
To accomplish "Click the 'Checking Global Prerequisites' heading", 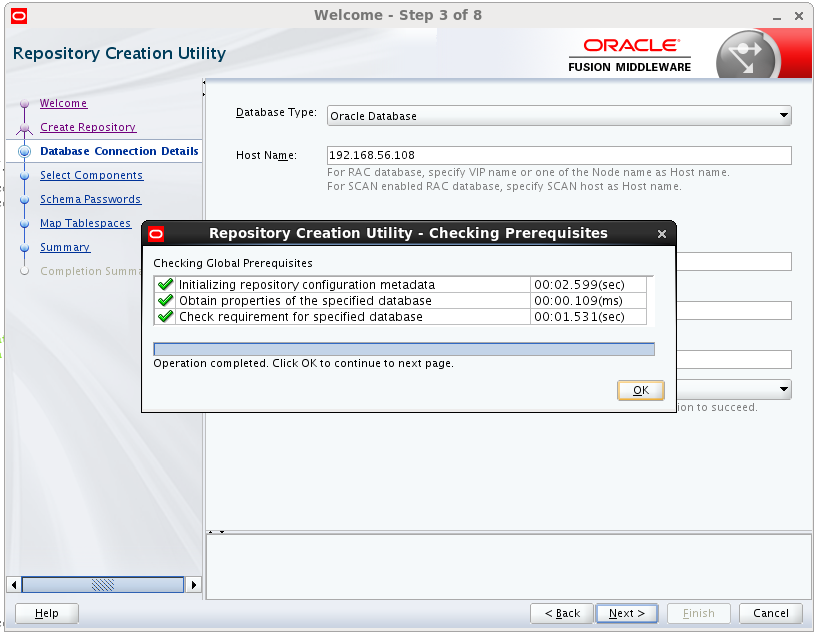I will pos(233,263).
